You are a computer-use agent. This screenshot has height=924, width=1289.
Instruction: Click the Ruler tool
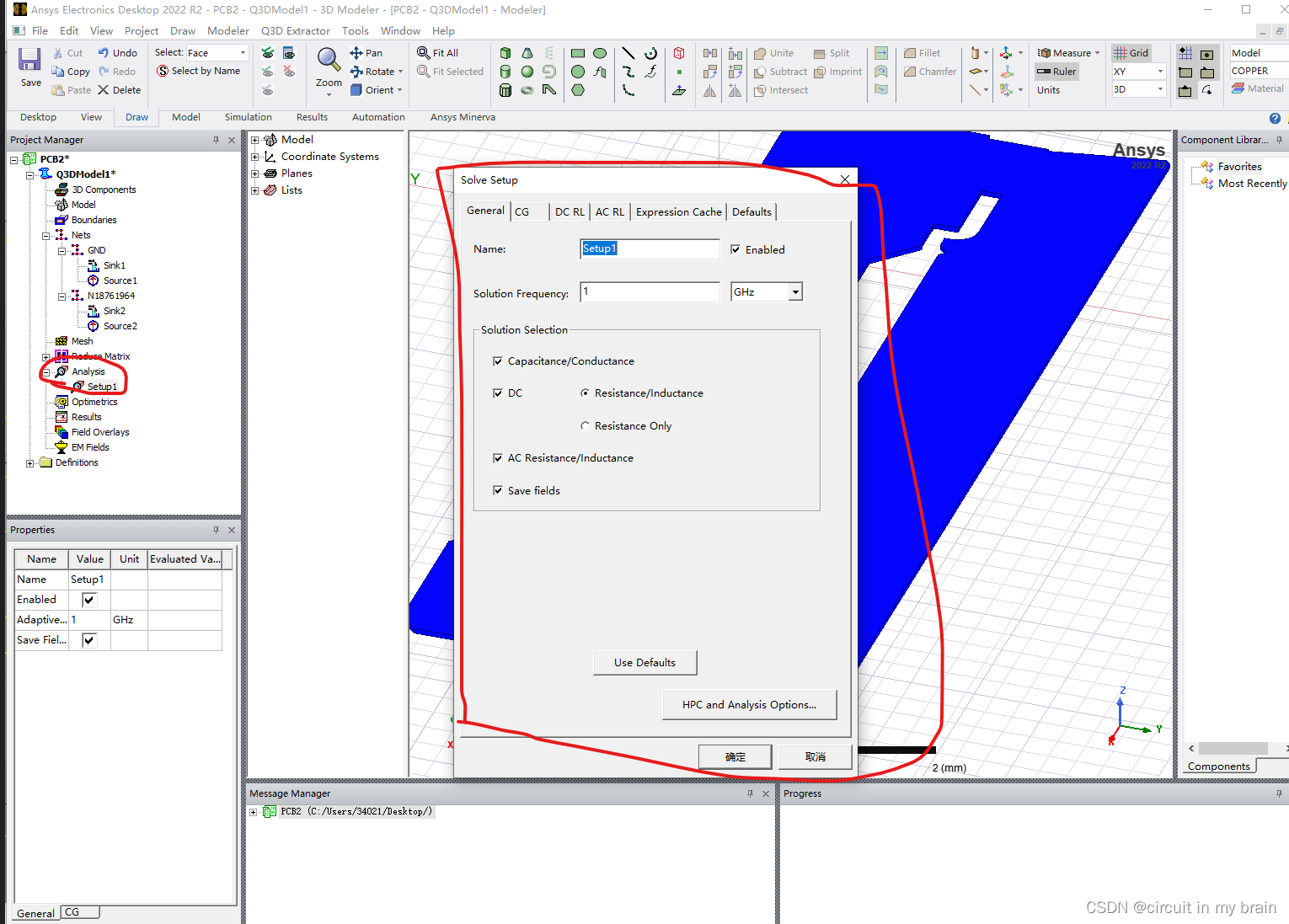(1057, 72)
